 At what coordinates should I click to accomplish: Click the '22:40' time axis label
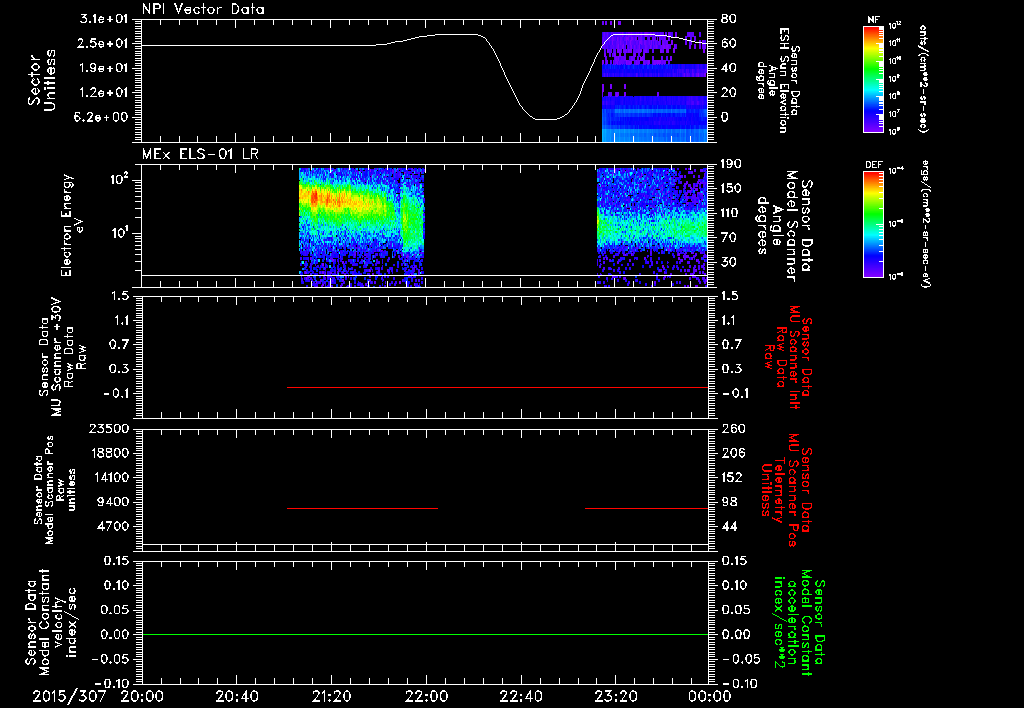520,697
